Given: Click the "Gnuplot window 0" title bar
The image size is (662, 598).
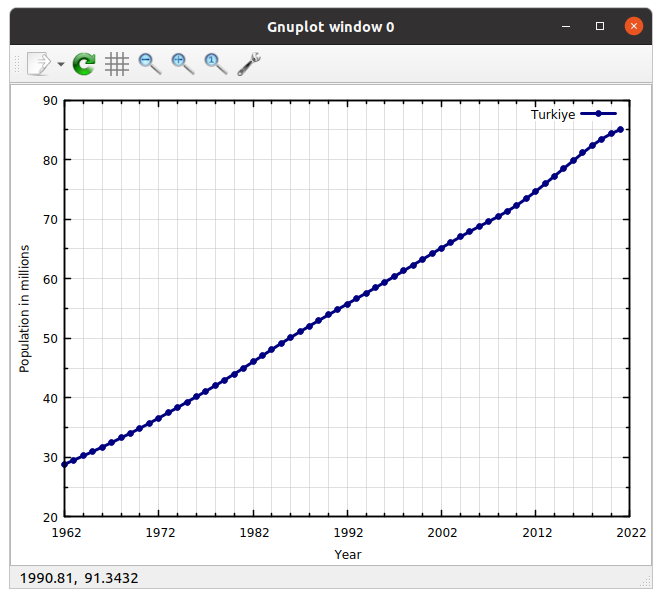Looking at the screenshot, I should (x=330, y=27).
